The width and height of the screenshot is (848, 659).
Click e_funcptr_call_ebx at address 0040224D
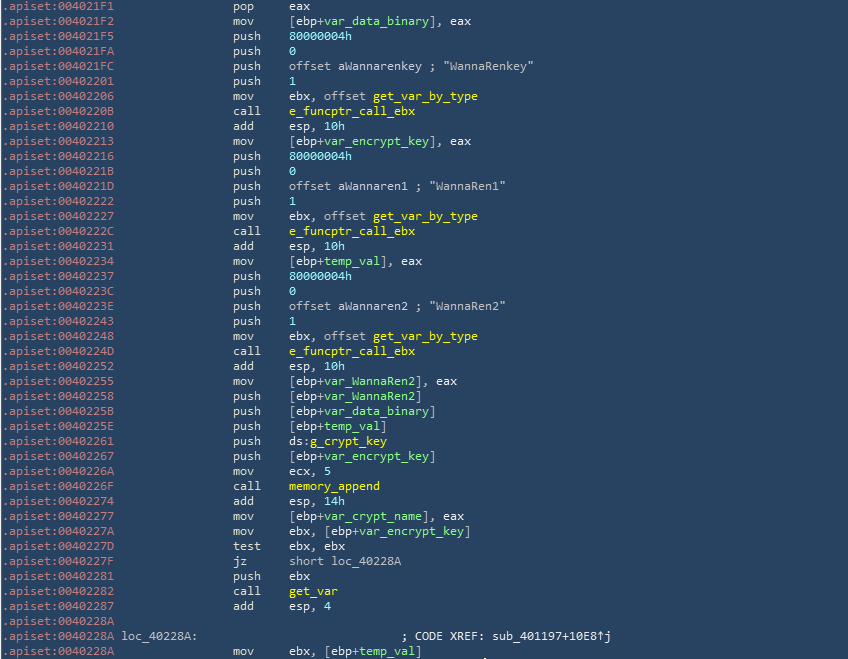pos(351,351)
